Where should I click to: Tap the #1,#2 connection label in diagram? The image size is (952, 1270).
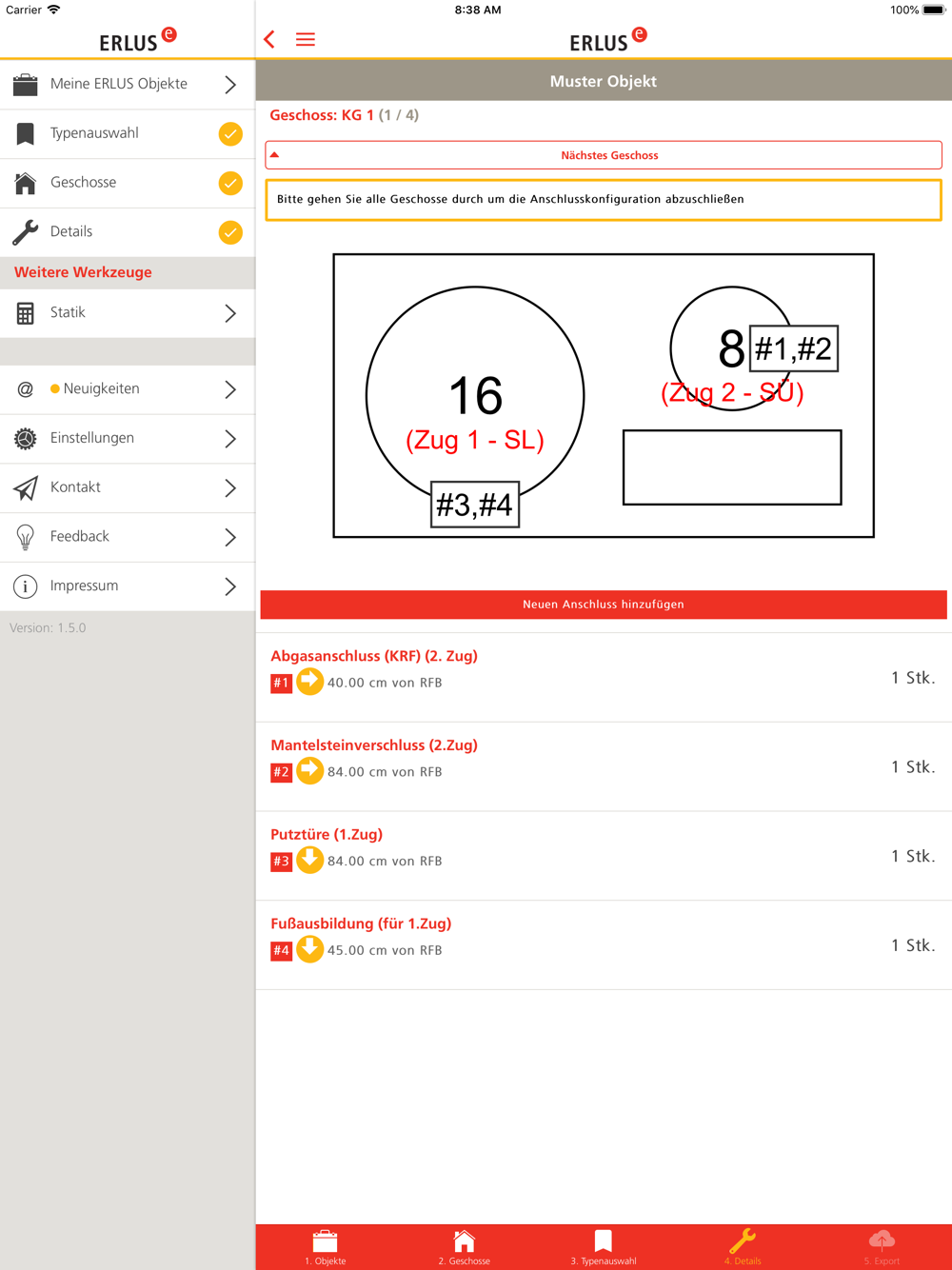(x=794, y=348)
